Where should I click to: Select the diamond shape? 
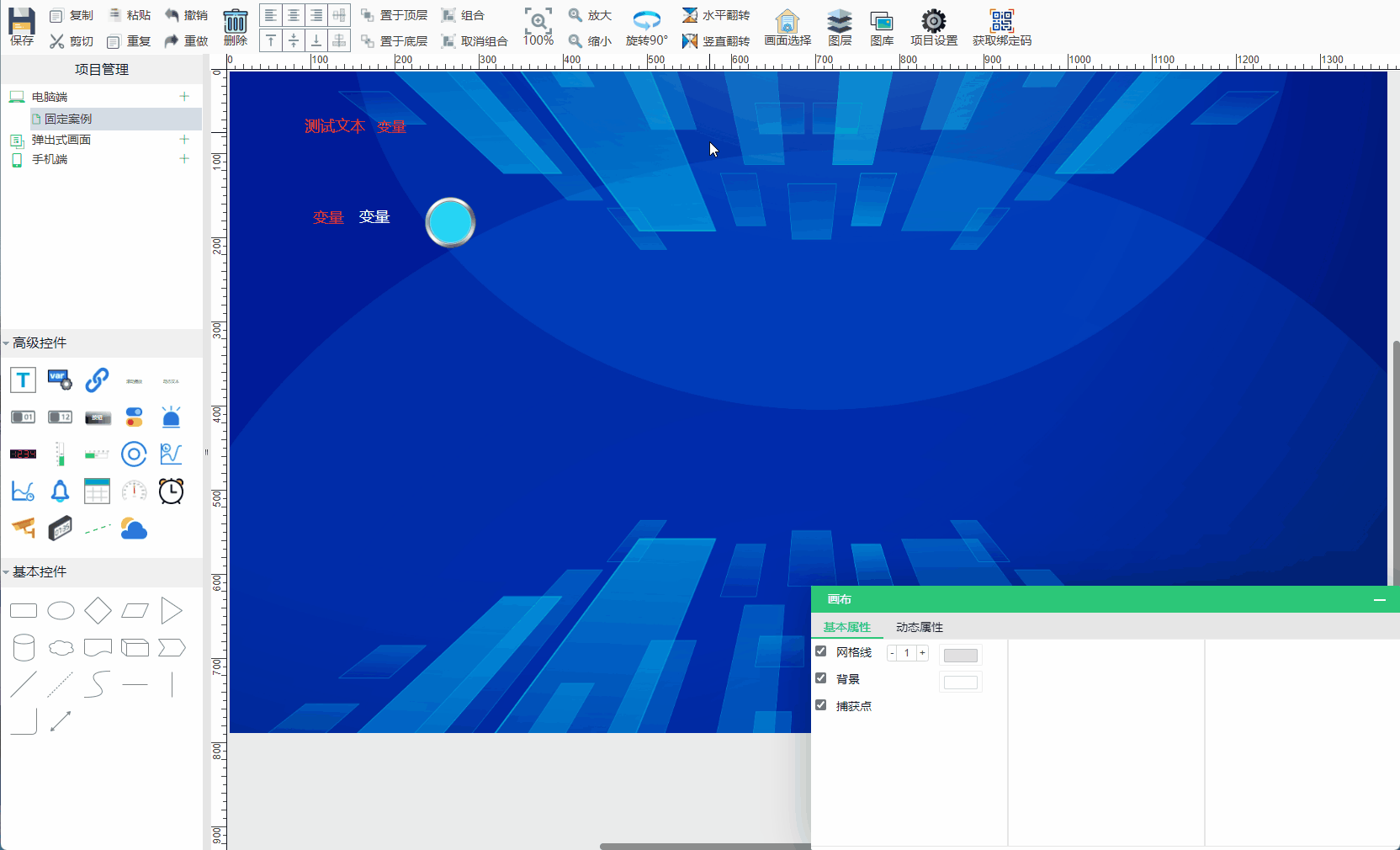tap(98, 611)
